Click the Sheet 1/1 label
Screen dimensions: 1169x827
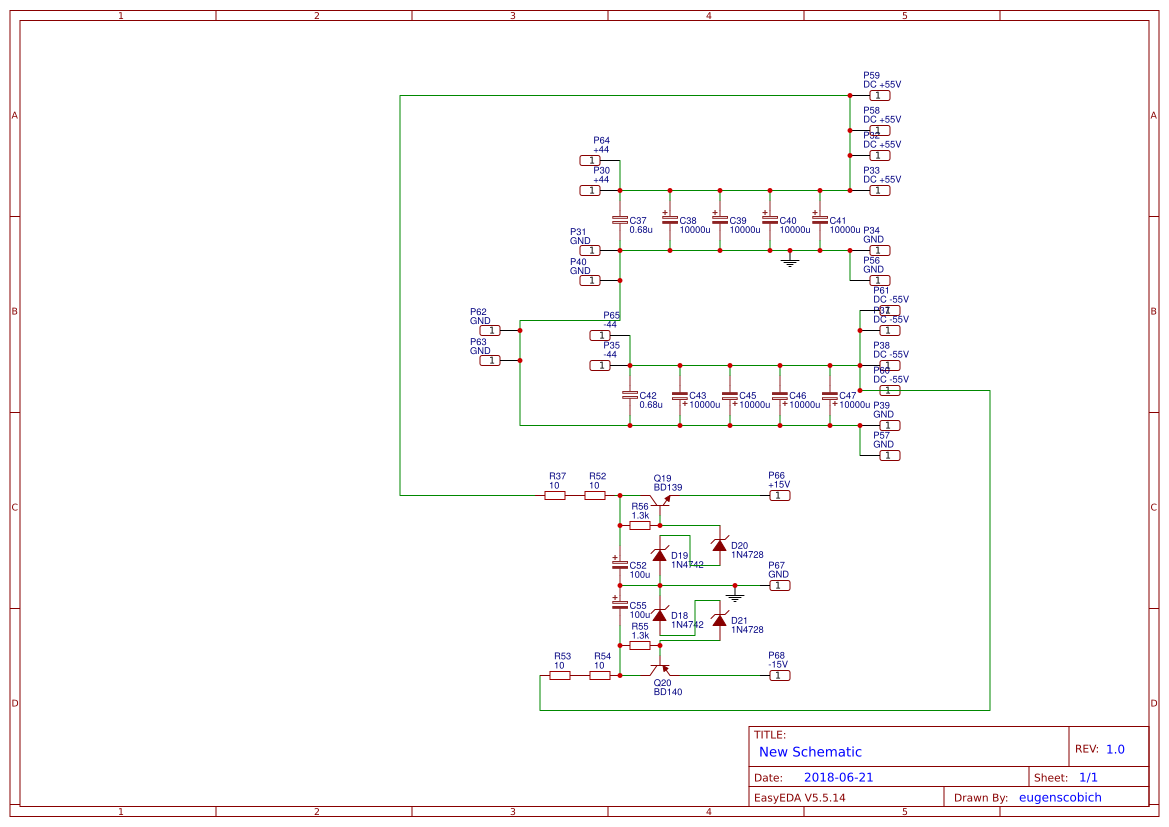(x=1090, y=776)
